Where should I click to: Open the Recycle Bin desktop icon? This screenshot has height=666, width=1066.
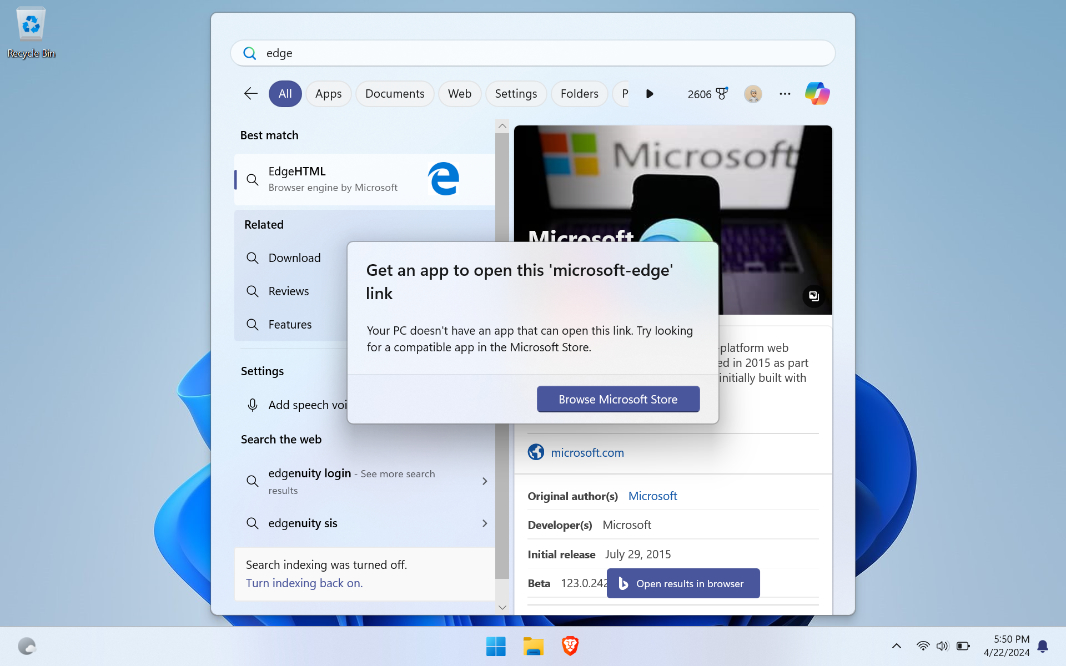tap(31, 33)
